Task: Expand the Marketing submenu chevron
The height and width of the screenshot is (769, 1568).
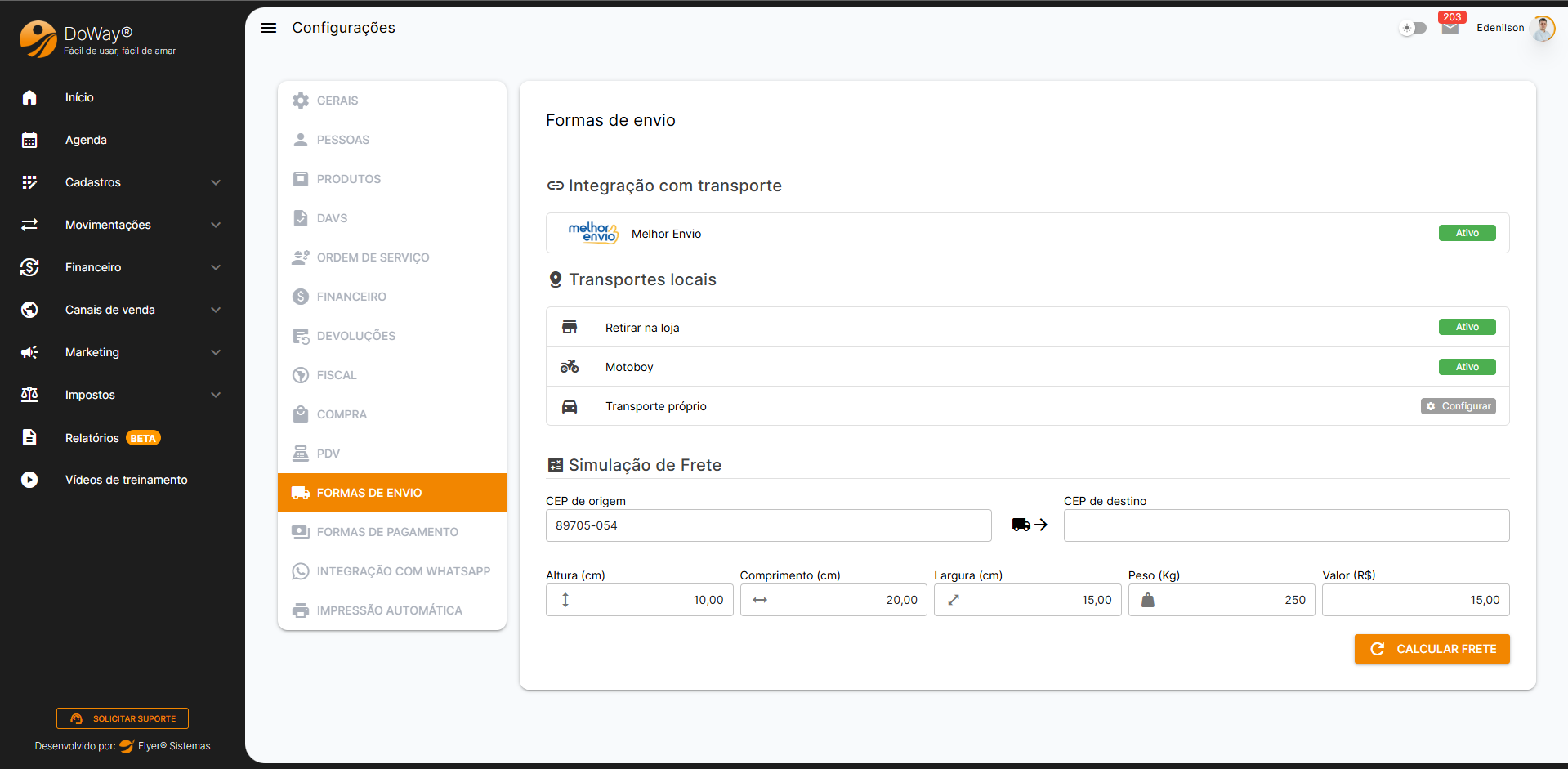Action: [216, 352]
